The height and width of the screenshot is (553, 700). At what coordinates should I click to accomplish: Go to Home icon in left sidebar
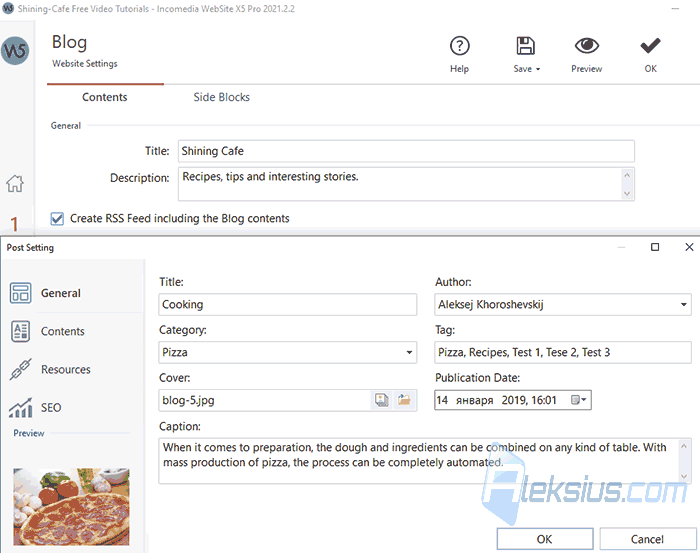(x=15, y=183)
